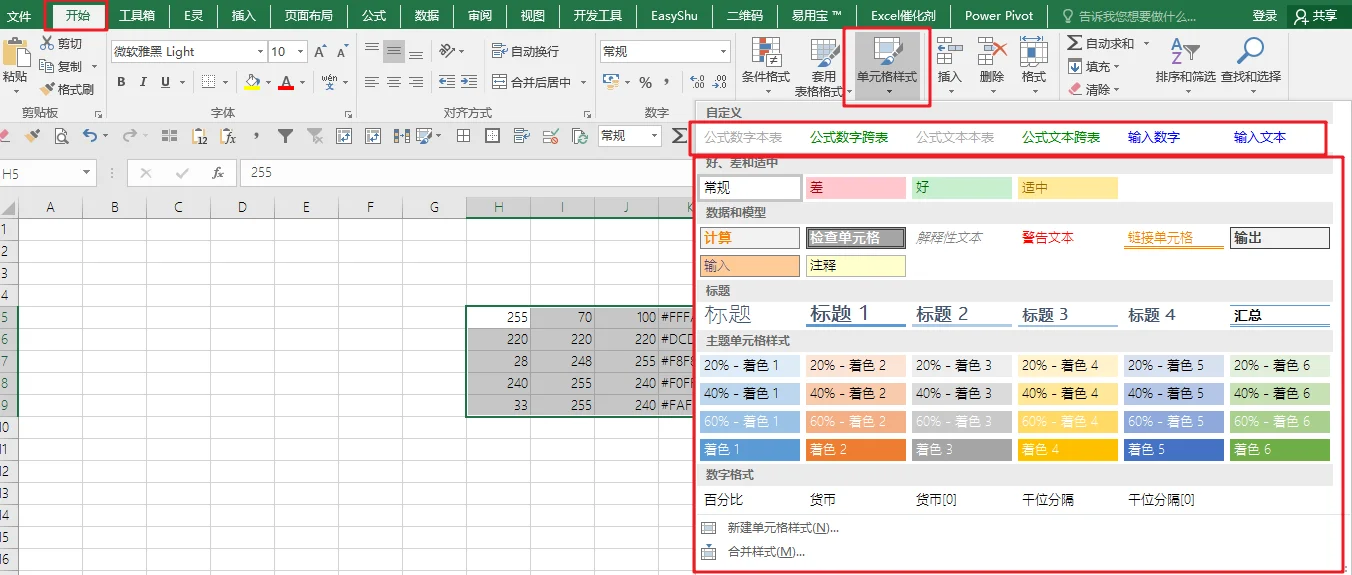
Task: Click the increase indent icon
Action: pyautogui.click(x=471, y=82)
